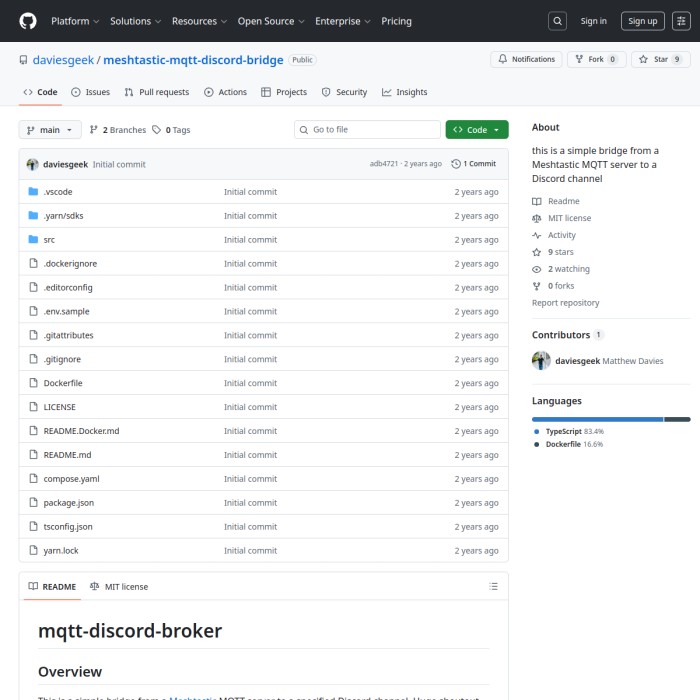The height and width of the screenshot is (700, 700).
Task: Click the search magnifier icon
Action: (558, 21)
